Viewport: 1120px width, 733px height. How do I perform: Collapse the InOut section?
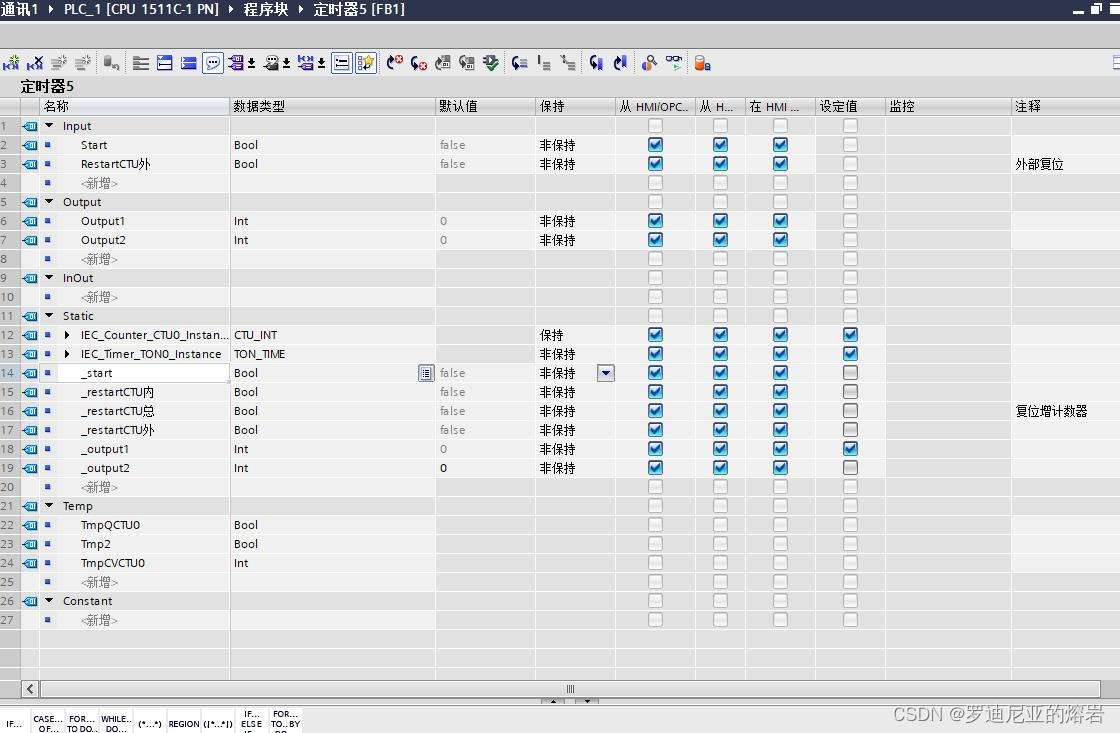(x=49, y=278)
